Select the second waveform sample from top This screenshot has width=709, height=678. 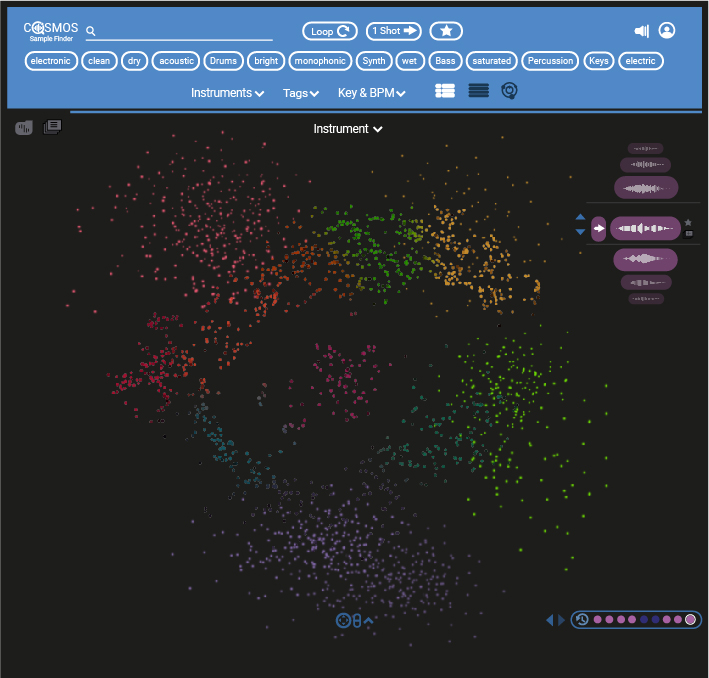pos(645,165)
